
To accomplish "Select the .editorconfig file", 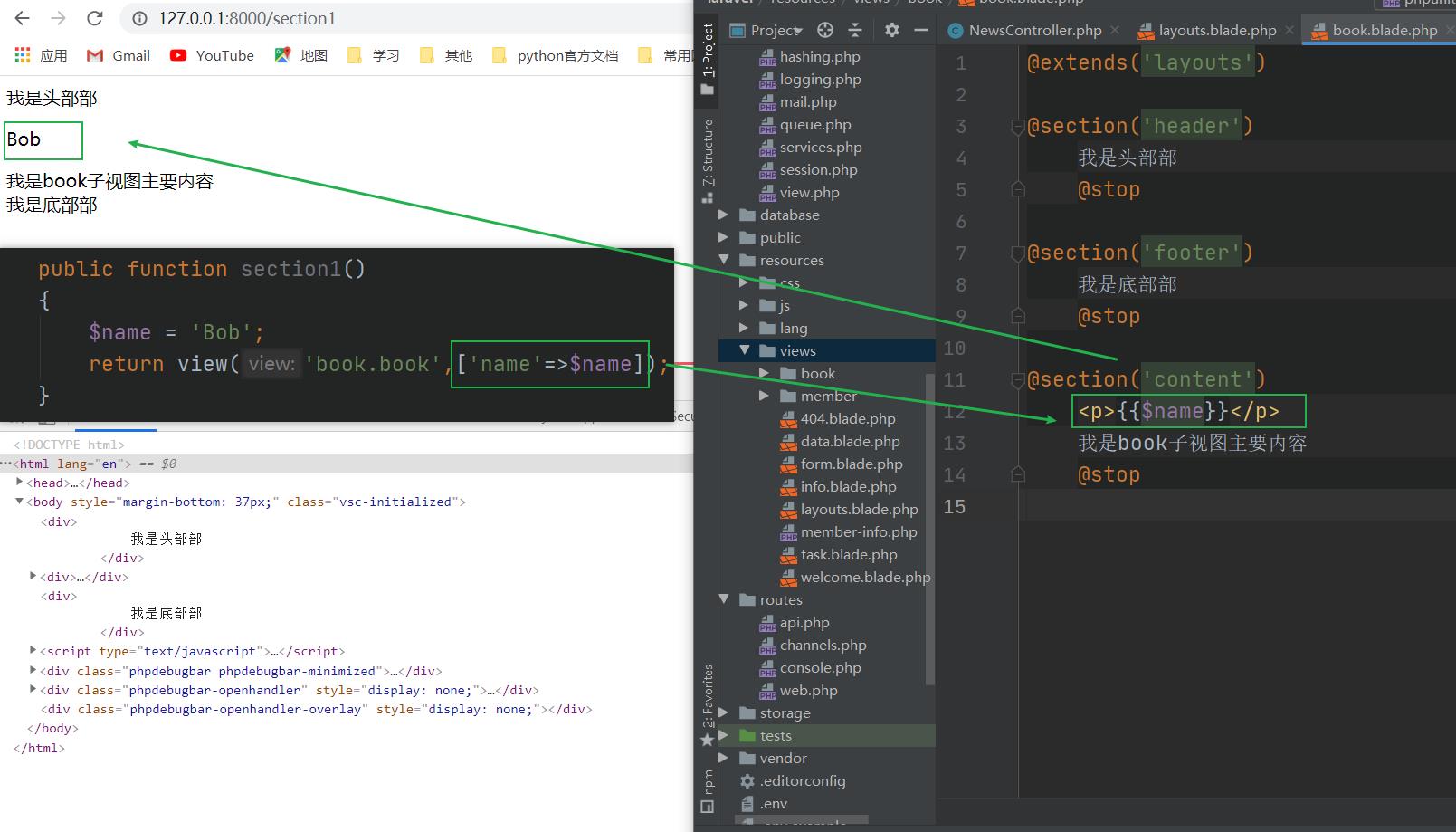I will pyautogui.click(x=793, y=780).
